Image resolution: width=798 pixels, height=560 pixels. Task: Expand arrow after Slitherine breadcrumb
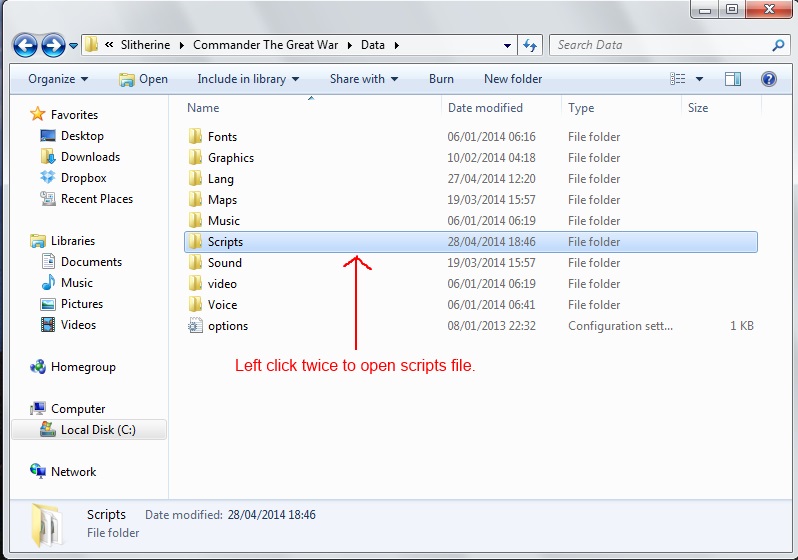click(x=182, y=45)
